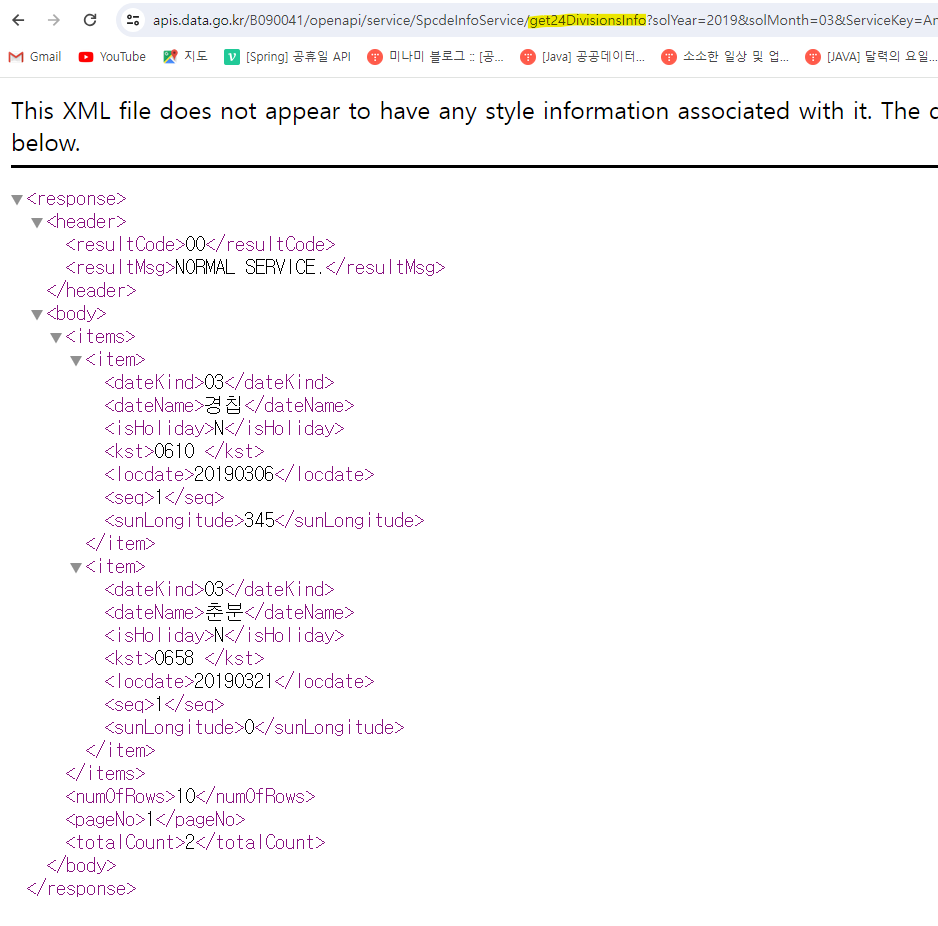Click the green V favicon for Spring bookmark

[x=232, y=57]
